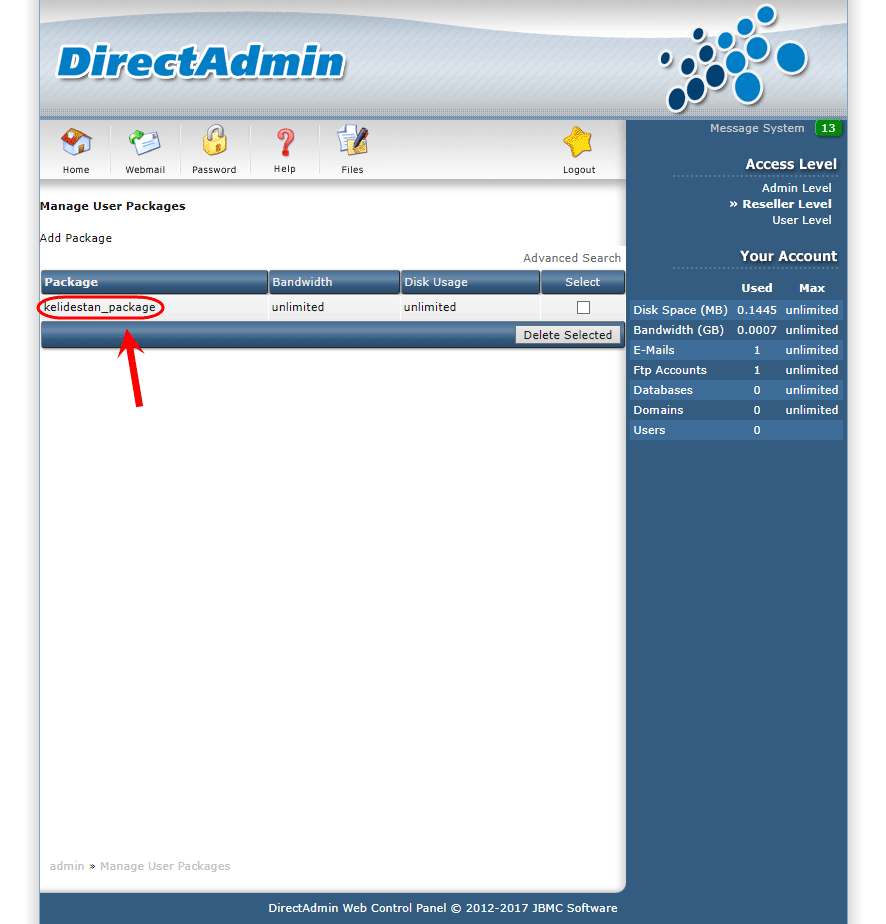Viewport: 886px width, 924px height.
Task: Switch to Reseller Level access
Action: 786,204
